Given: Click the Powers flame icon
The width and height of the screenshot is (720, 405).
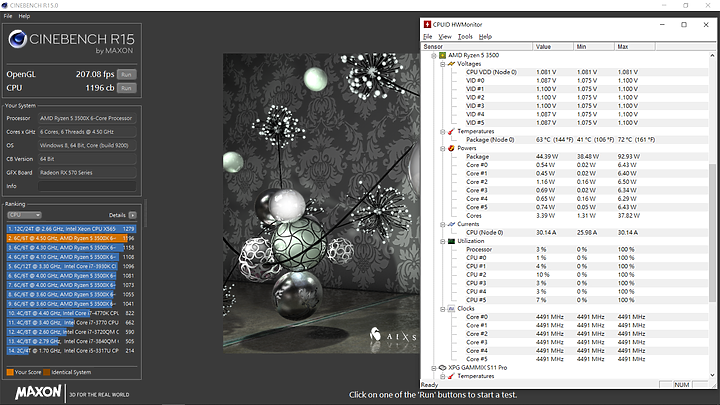Looking at the screenshot, I should pyautogui.click(x=451, y=148).
